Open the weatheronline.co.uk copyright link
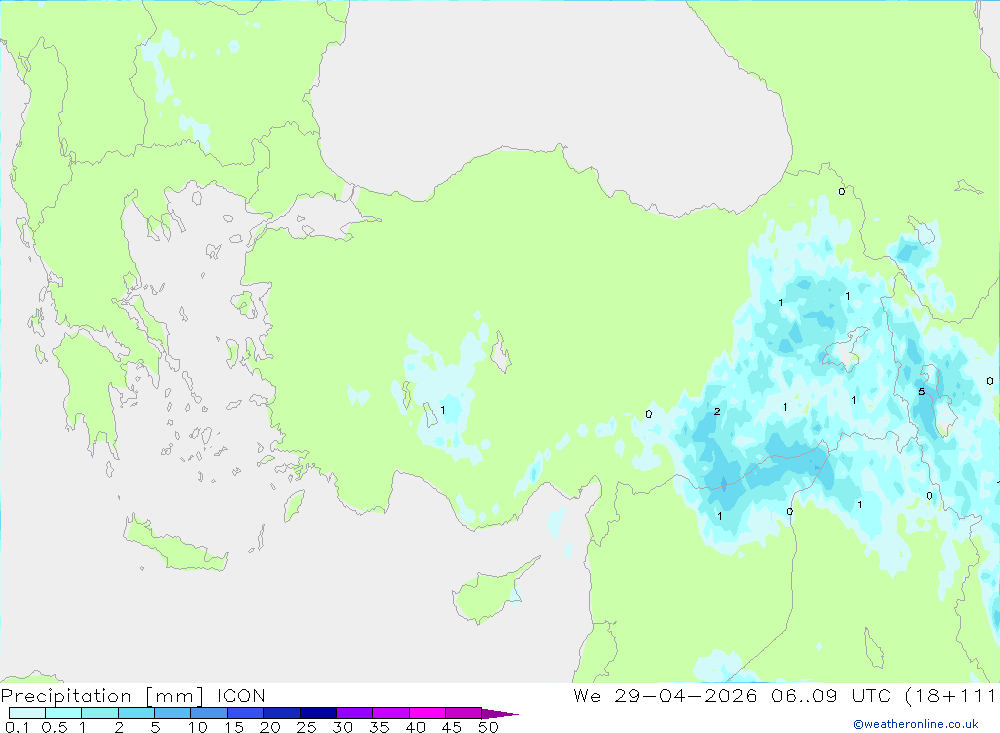Viewport: 1000px width, 733px height. 915,724
